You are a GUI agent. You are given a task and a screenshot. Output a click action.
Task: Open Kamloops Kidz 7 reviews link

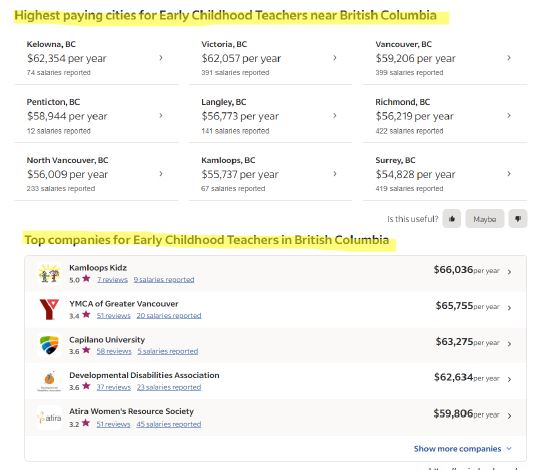click(x=112, y=280)
